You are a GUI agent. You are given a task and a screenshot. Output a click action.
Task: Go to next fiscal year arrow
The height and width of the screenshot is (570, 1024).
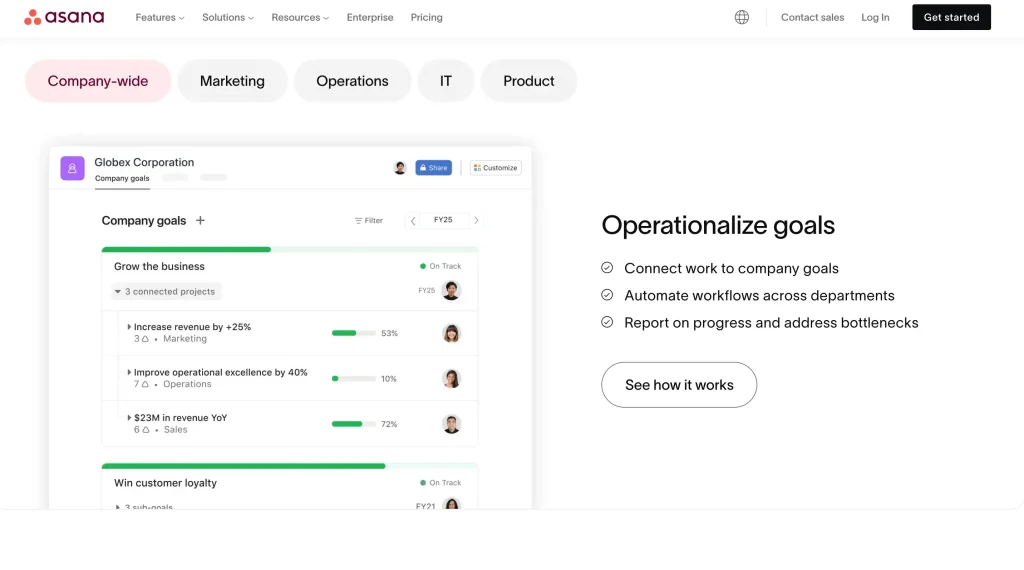click(x=476, y=221)
